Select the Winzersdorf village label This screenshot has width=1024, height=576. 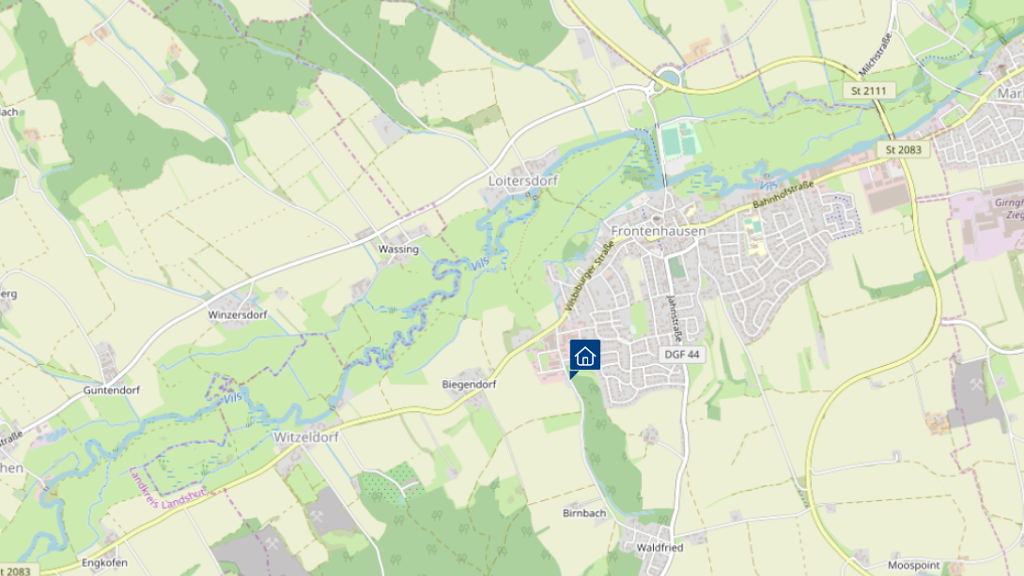pos(238,315)
